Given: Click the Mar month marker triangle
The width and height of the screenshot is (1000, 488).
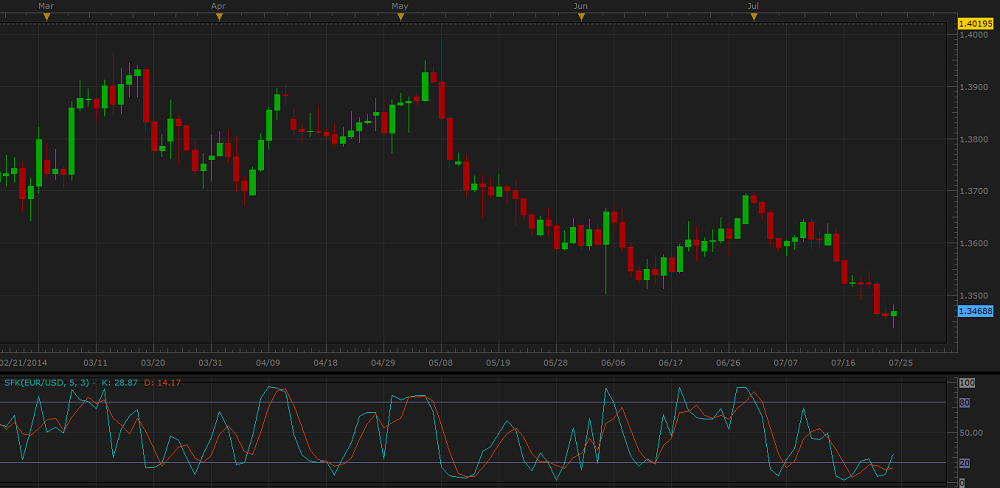Looking at the screenshot, I should coord(47,17).
